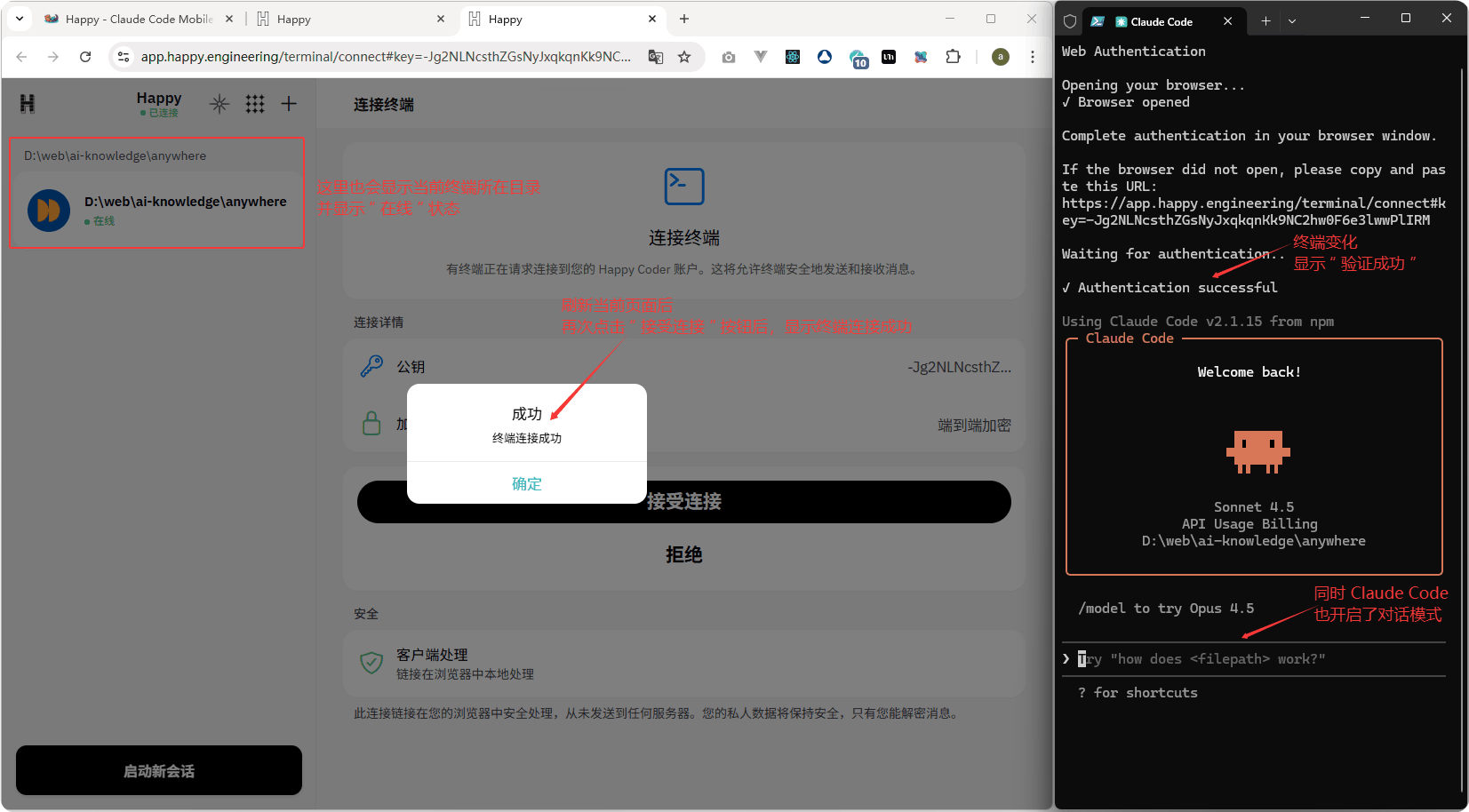Image resolution: width=1469 pixels, height=812 pixels.
Task: Click the terminal icon above 连接终端
Action: click(684, 187)
